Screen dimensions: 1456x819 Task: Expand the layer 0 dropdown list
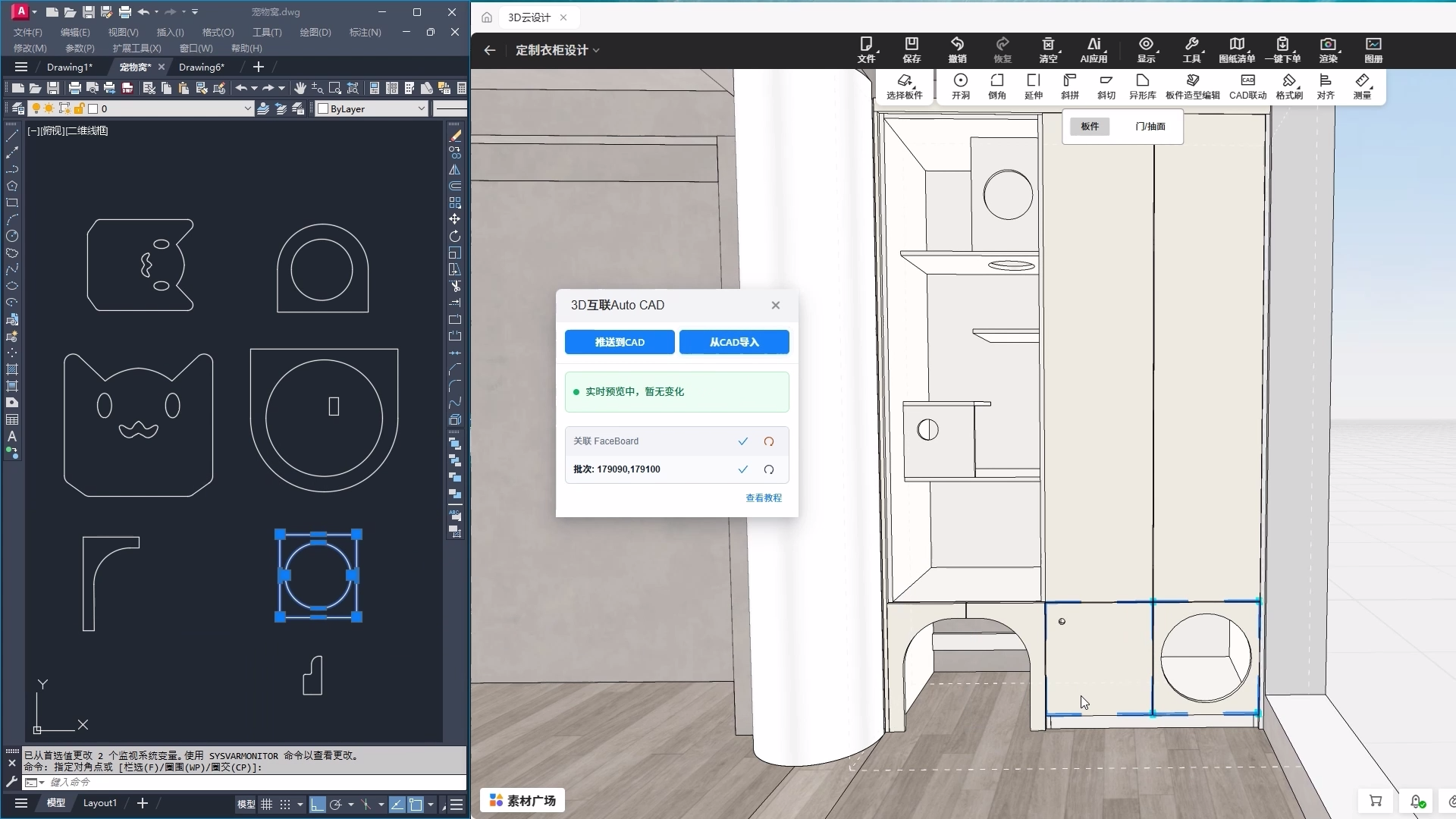point(247,108)
